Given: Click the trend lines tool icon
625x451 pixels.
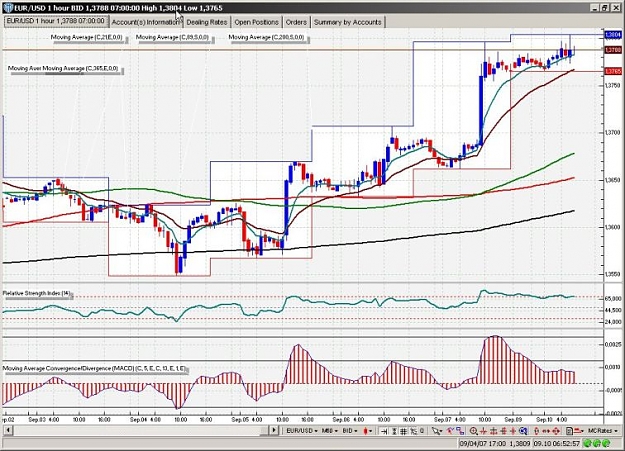Looking at the screenshot, I should [414, 431].
